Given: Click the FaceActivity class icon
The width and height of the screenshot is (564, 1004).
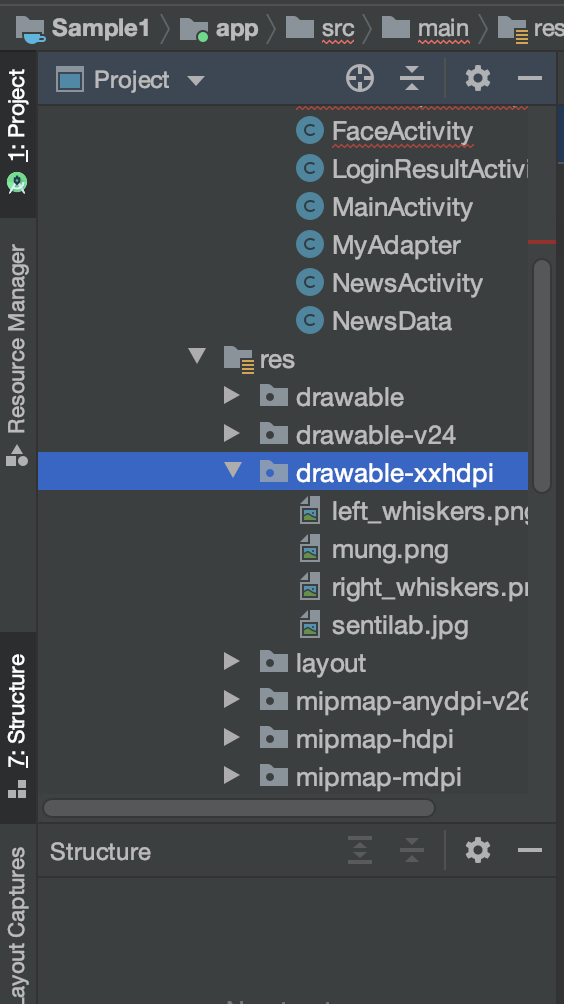Looking at the screenshot, I should (310, 131).
